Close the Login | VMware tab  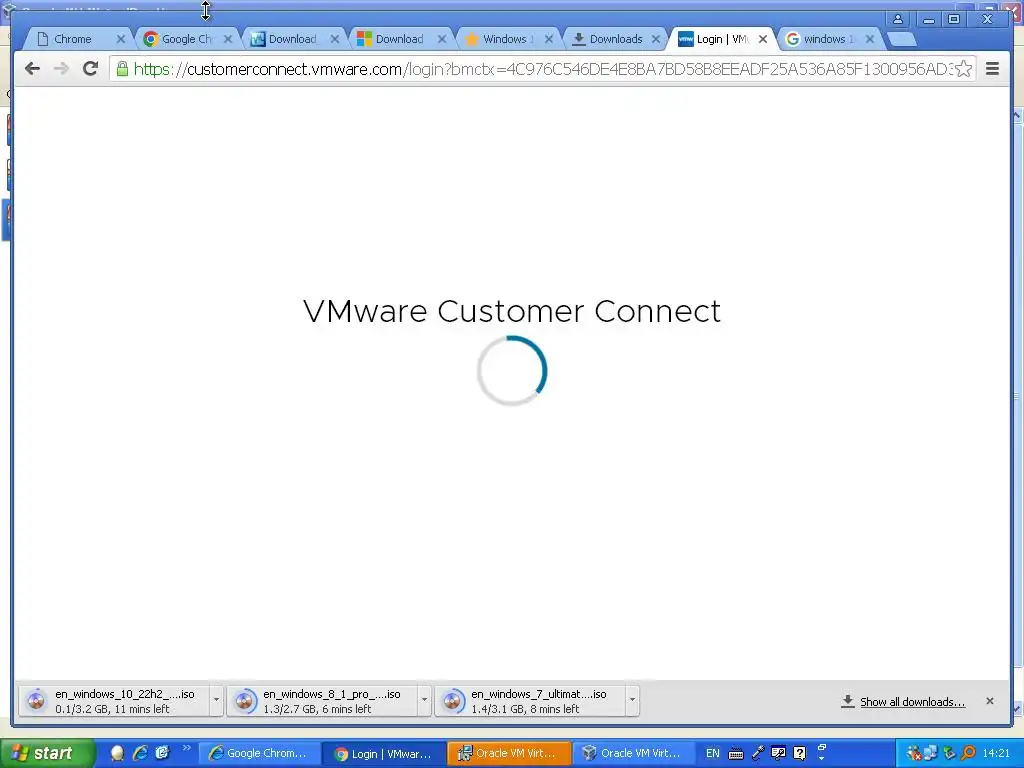(762, 39)
